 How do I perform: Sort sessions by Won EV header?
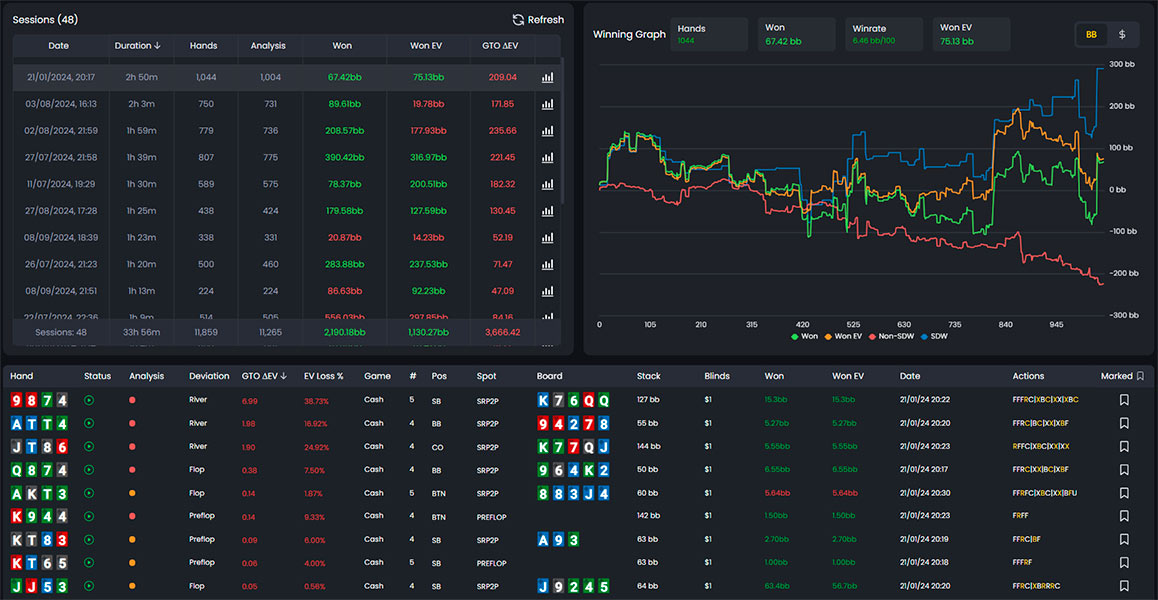[426, 46]
